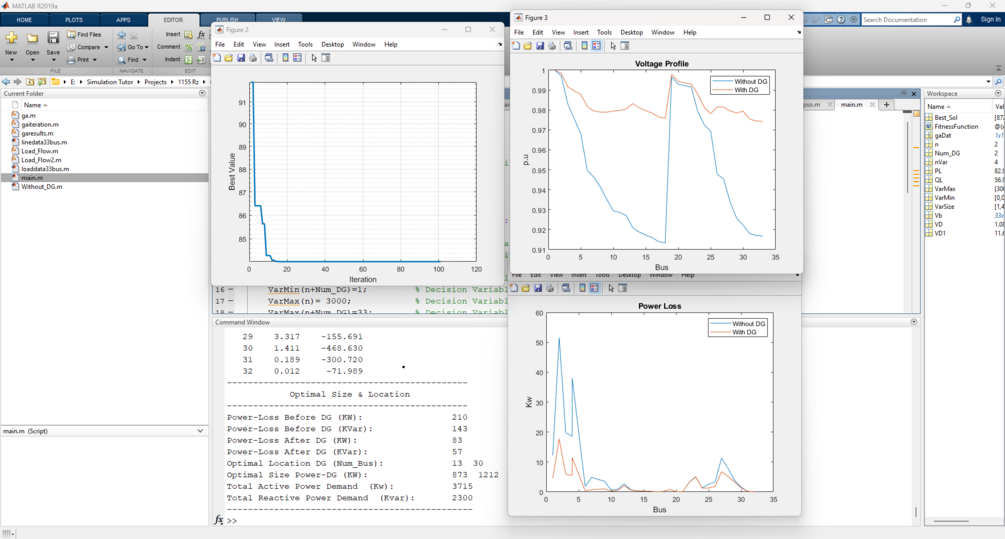Click the Save icon in MATLAB editor ribbon
The height and width of the screenshot is (539, 1005).
pos(53,38)
